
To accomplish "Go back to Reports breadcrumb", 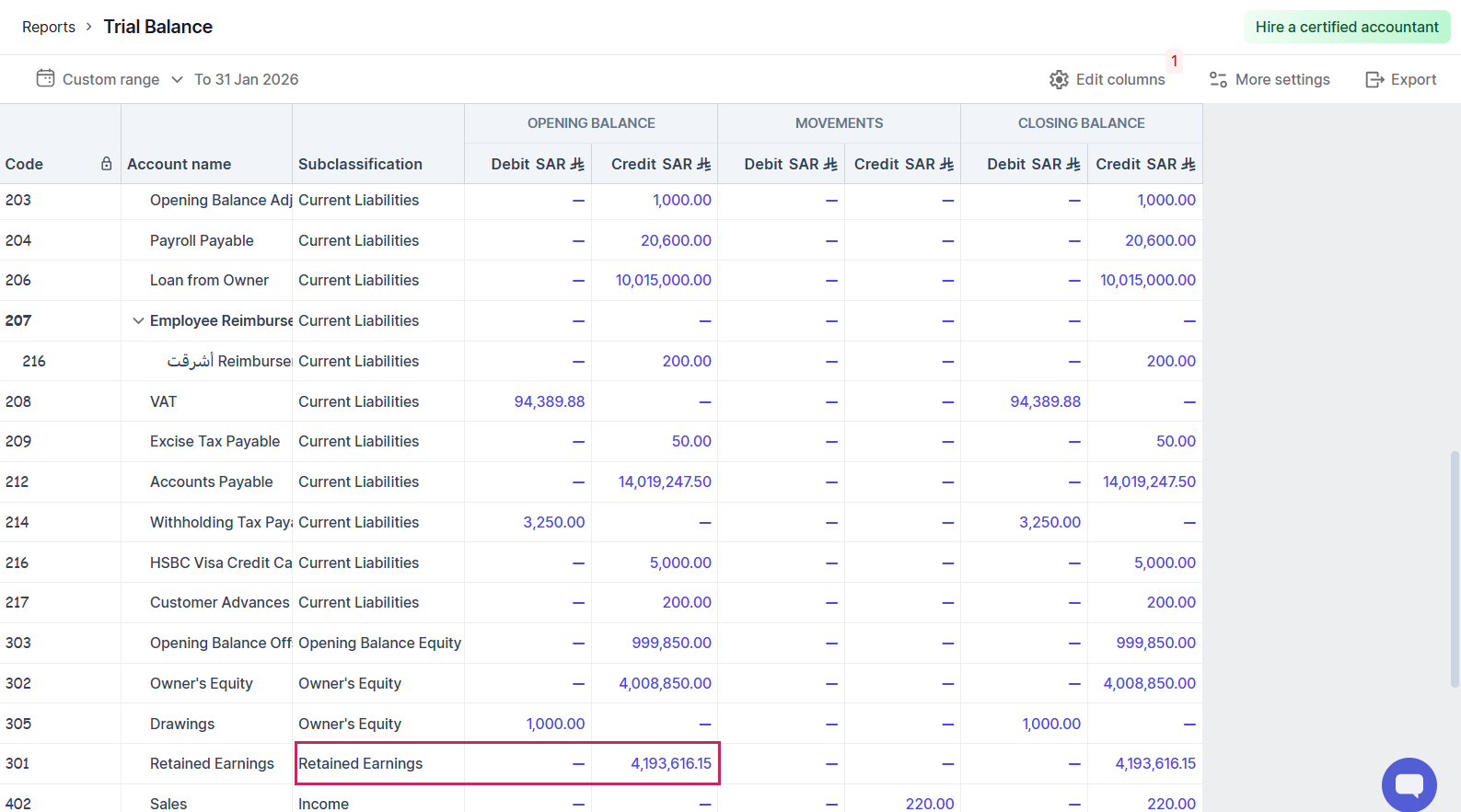I will coord(49,27).
